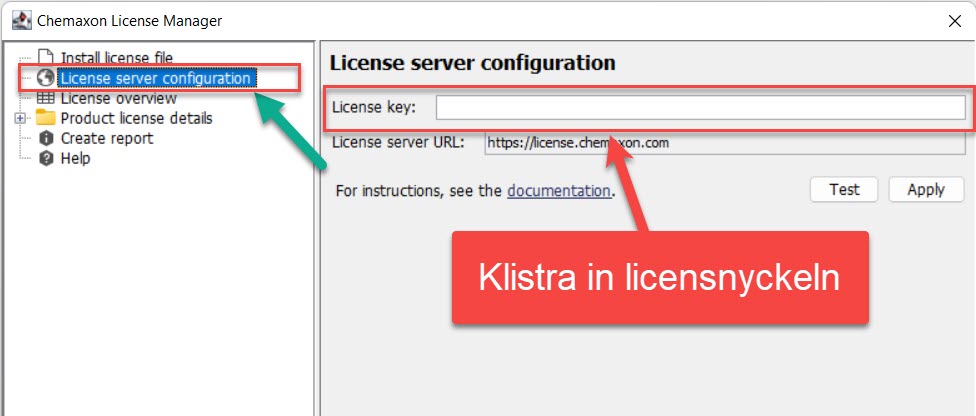Select License server configuration tree item
Image resolution: width=976 pixels, height=416 pixels.
point(156,78)
